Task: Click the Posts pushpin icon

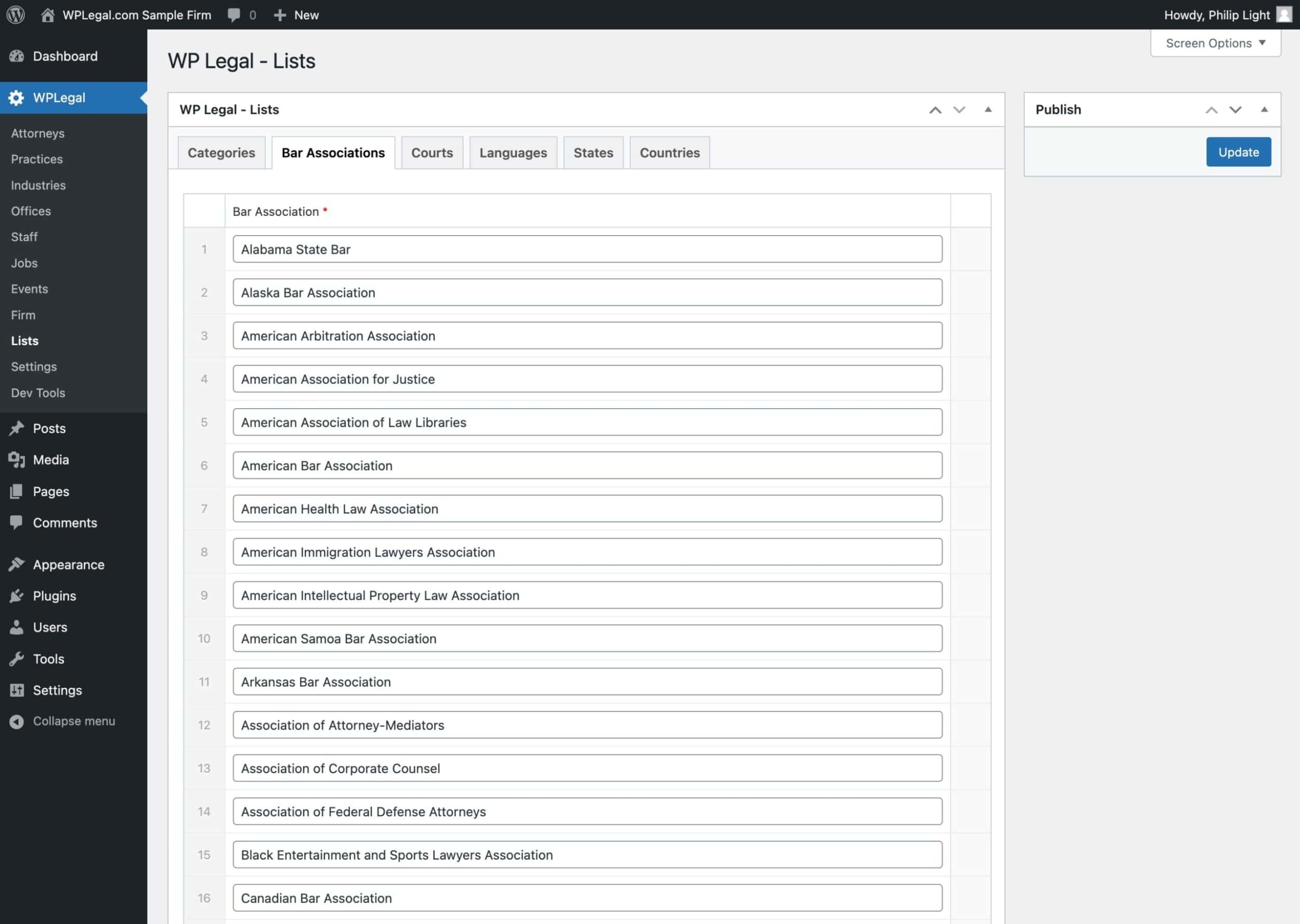Action: 17,428
